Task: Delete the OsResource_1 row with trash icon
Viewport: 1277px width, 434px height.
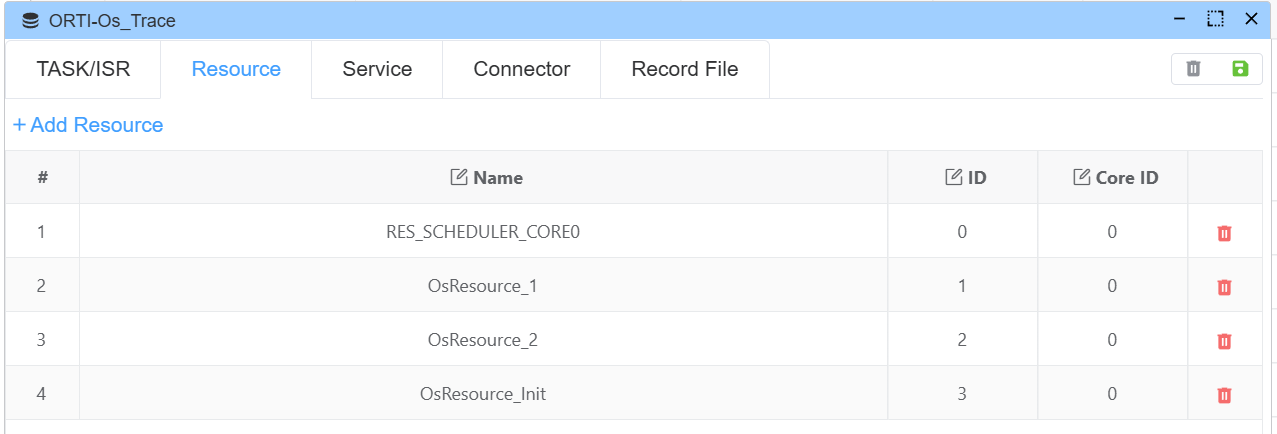Action: click(x=1224, y=287)
